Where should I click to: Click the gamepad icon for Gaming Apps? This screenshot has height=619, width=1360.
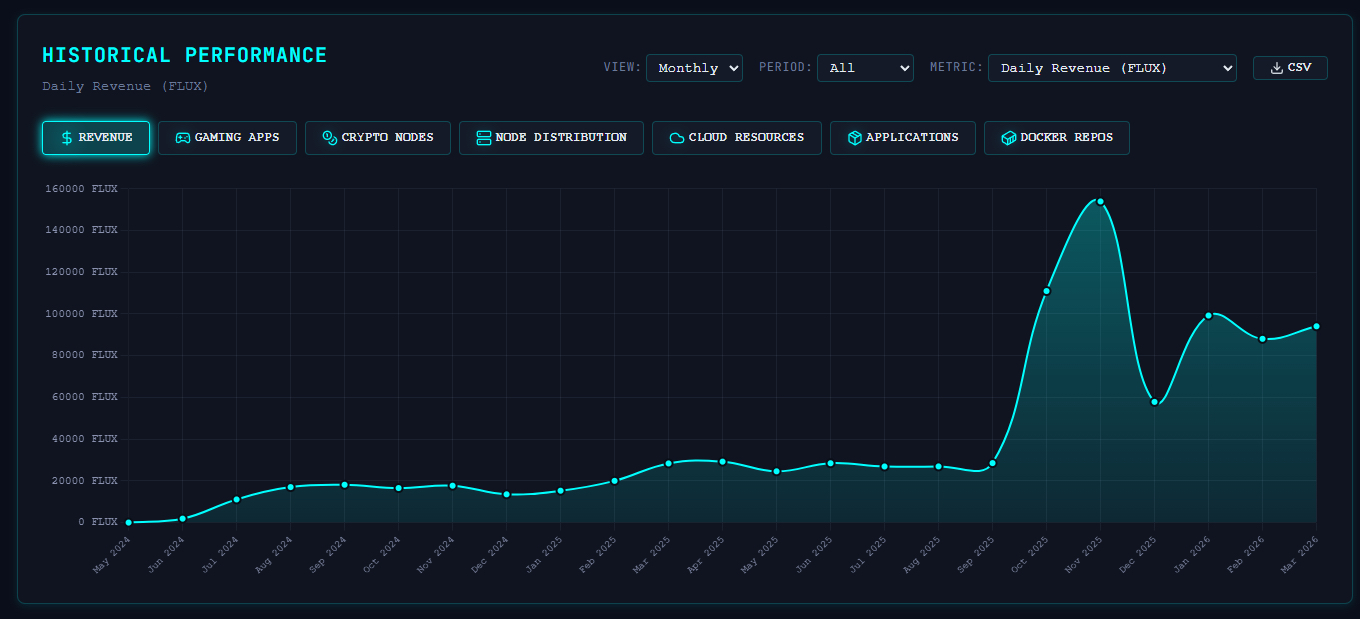pyautogui.click(x=183, y=138)
